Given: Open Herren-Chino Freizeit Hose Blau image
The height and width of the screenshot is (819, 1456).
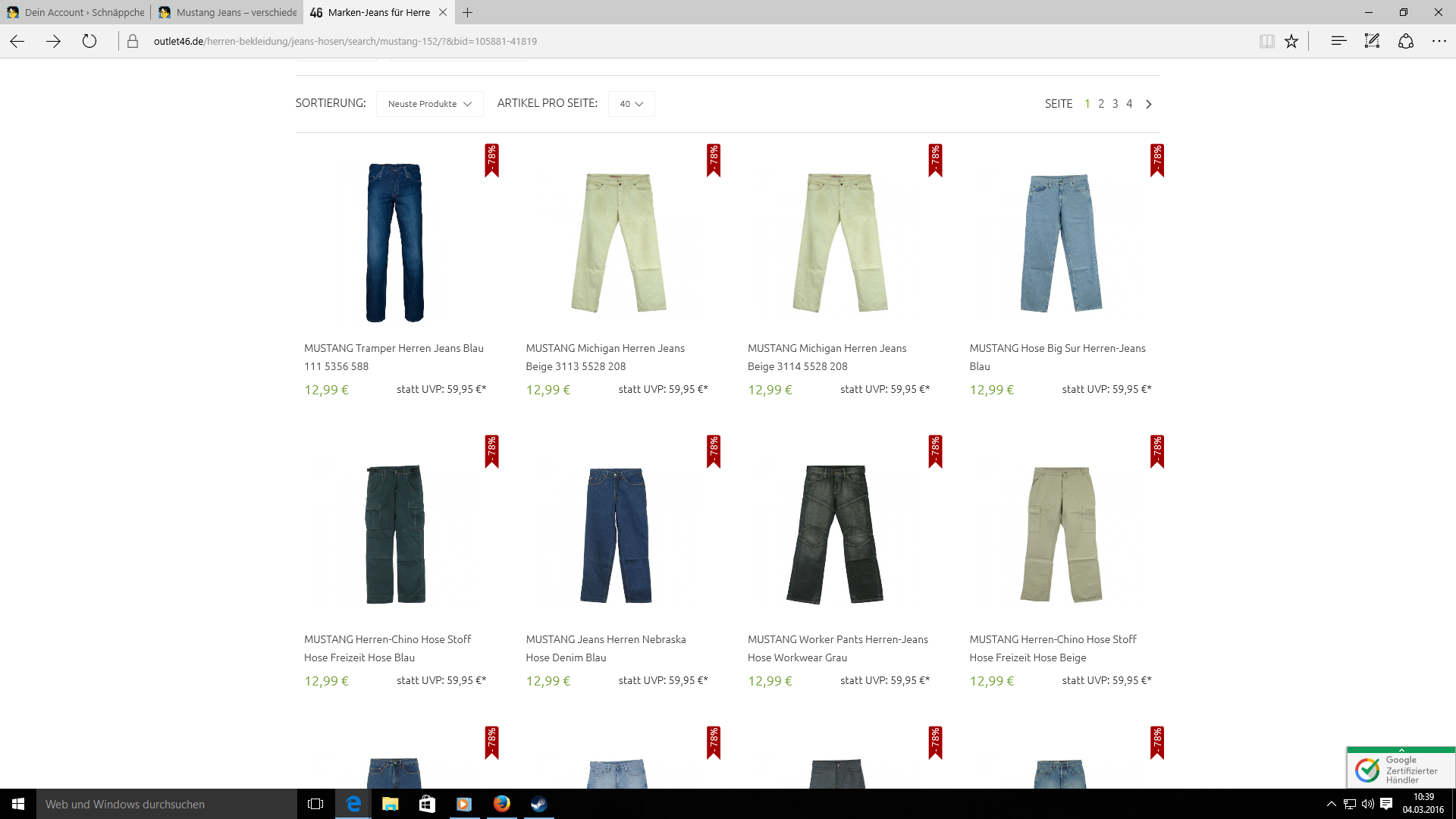Looking at the screenshot, I should pos(395,535).
